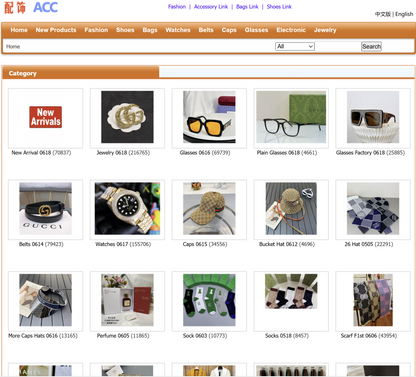
Task: Open the baseball cap thumbnail
Action: (x=209, y=209)
